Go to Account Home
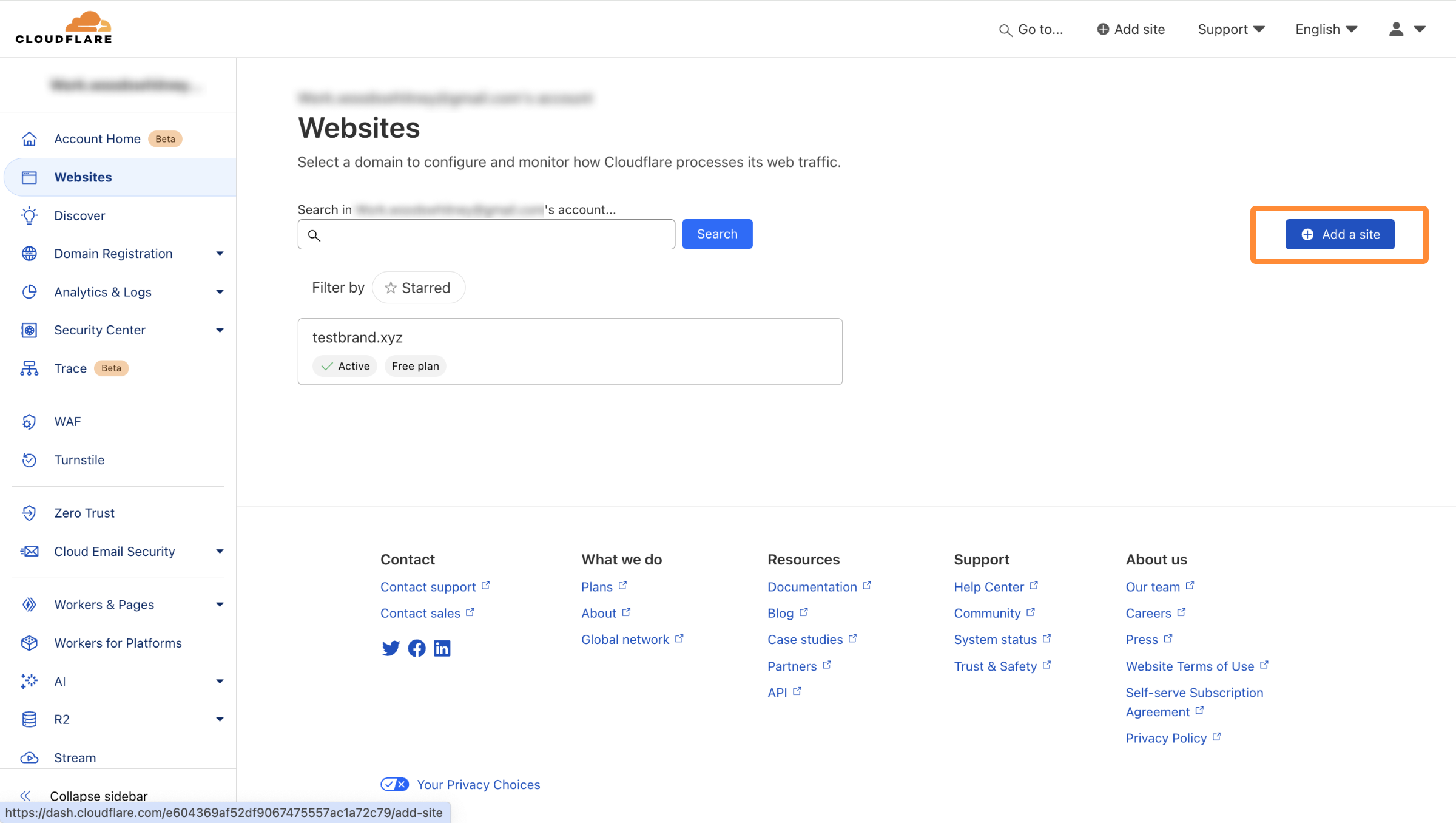 coord(97,139)
